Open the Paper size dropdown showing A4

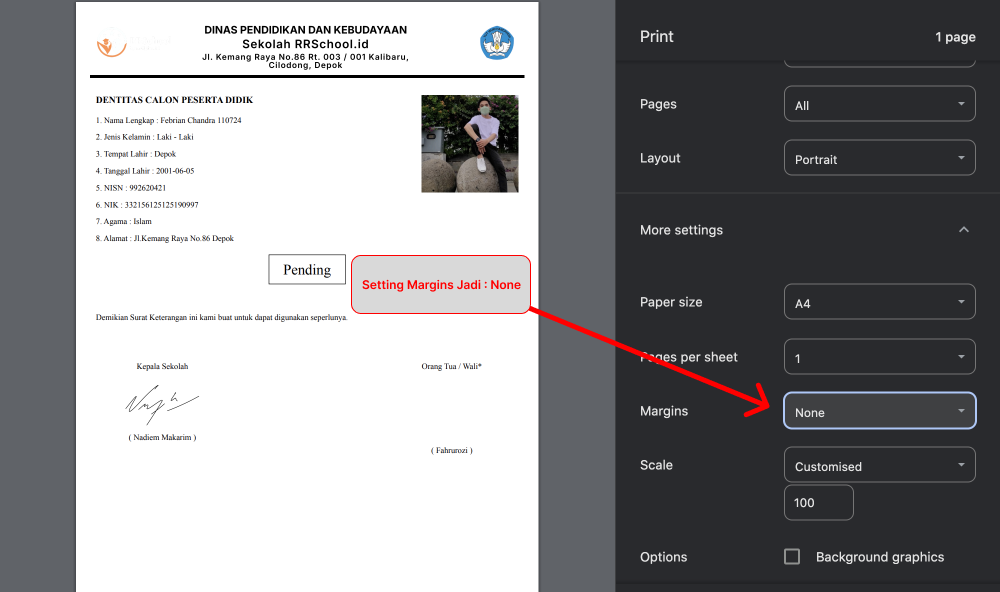(x=879, y=301)
